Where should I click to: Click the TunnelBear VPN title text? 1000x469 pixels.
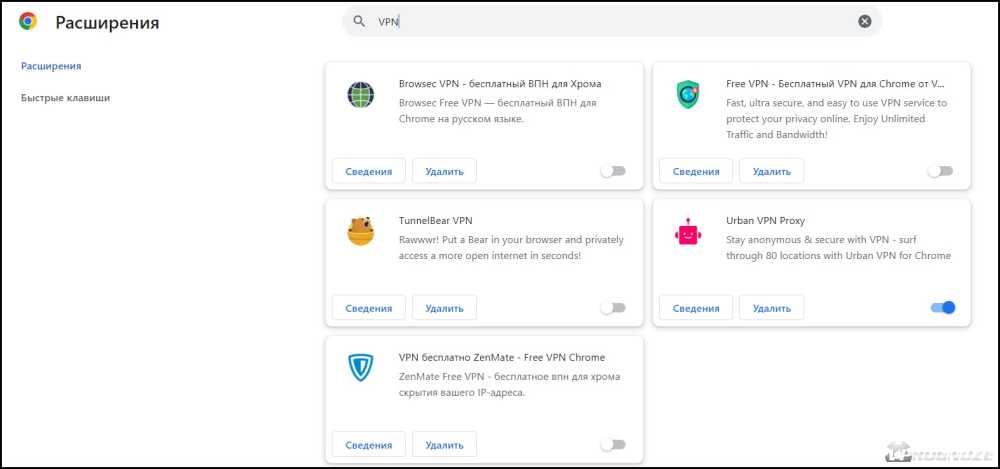click(x=436, y=220)
